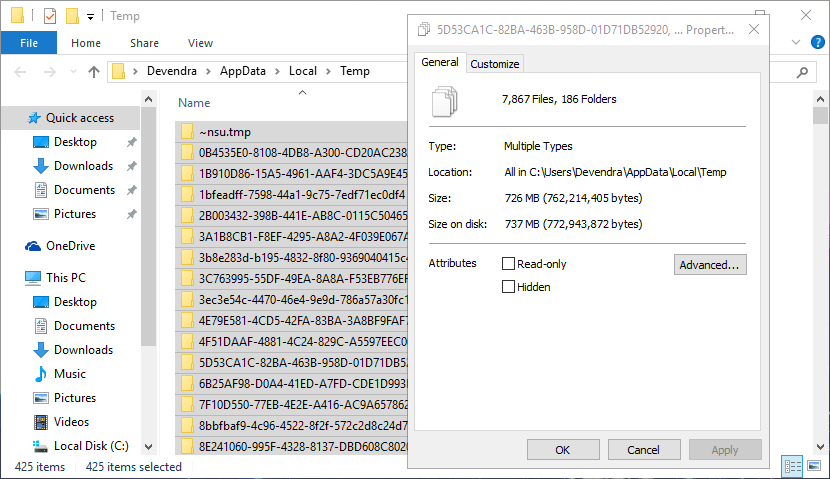Open pinned Pictures under Quick access
Image resolution: width=830 pixels, height=479 pixels.
pos(75,214)
